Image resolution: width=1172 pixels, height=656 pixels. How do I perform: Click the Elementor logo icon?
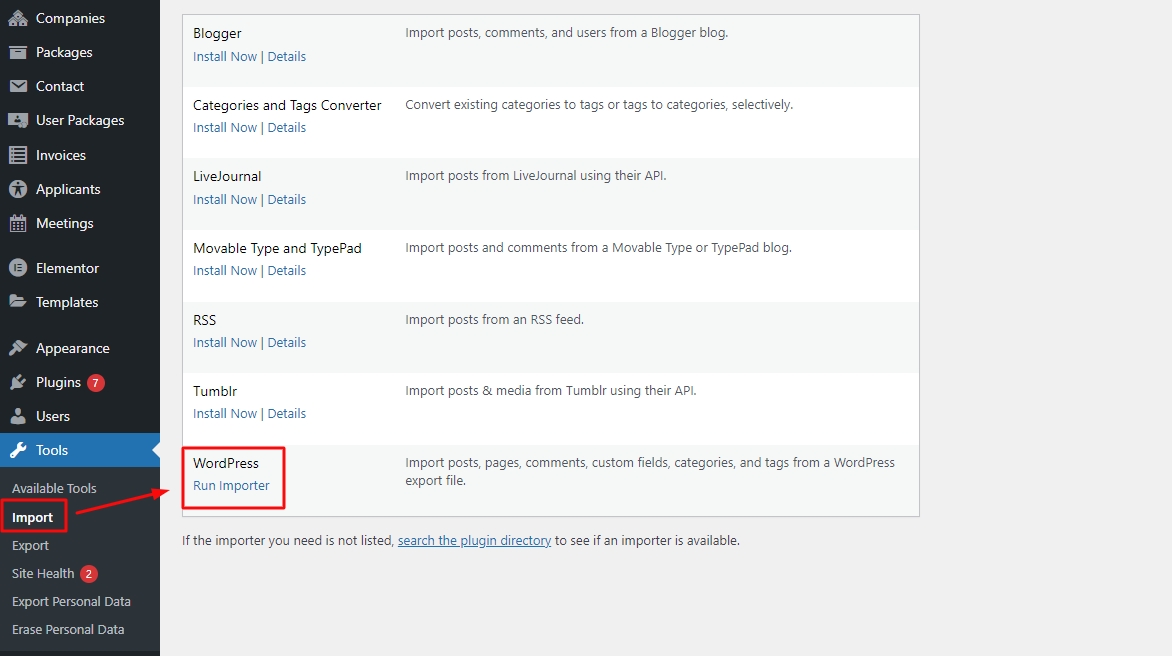click(18, 268)
